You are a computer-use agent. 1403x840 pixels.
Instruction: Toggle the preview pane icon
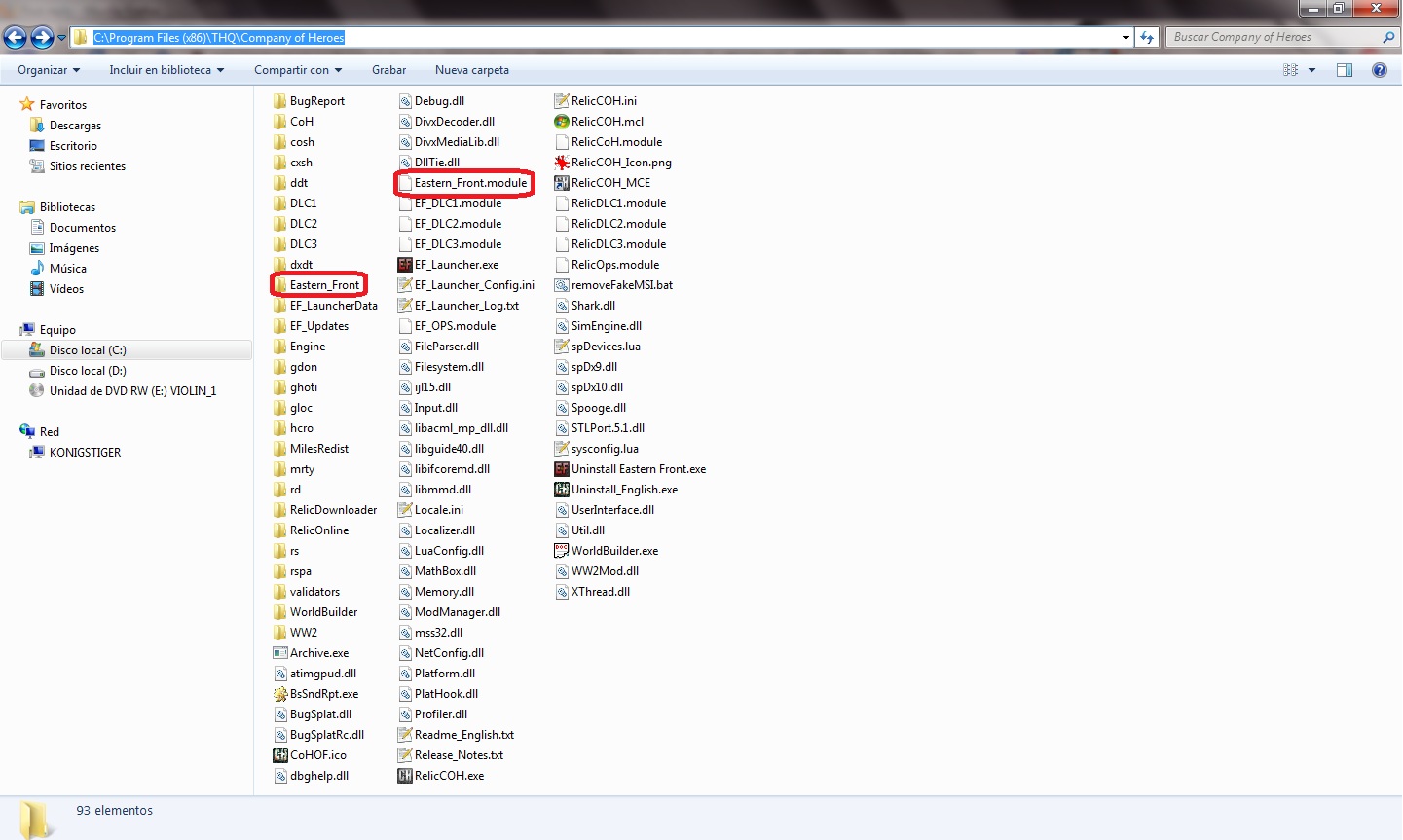click(1345, 70)
